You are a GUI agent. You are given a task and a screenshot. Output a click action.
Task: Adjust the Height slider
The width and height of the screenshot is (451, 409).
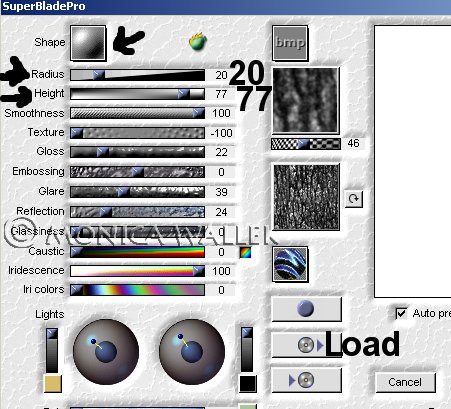pyautogui.click(x=137, y=94)
